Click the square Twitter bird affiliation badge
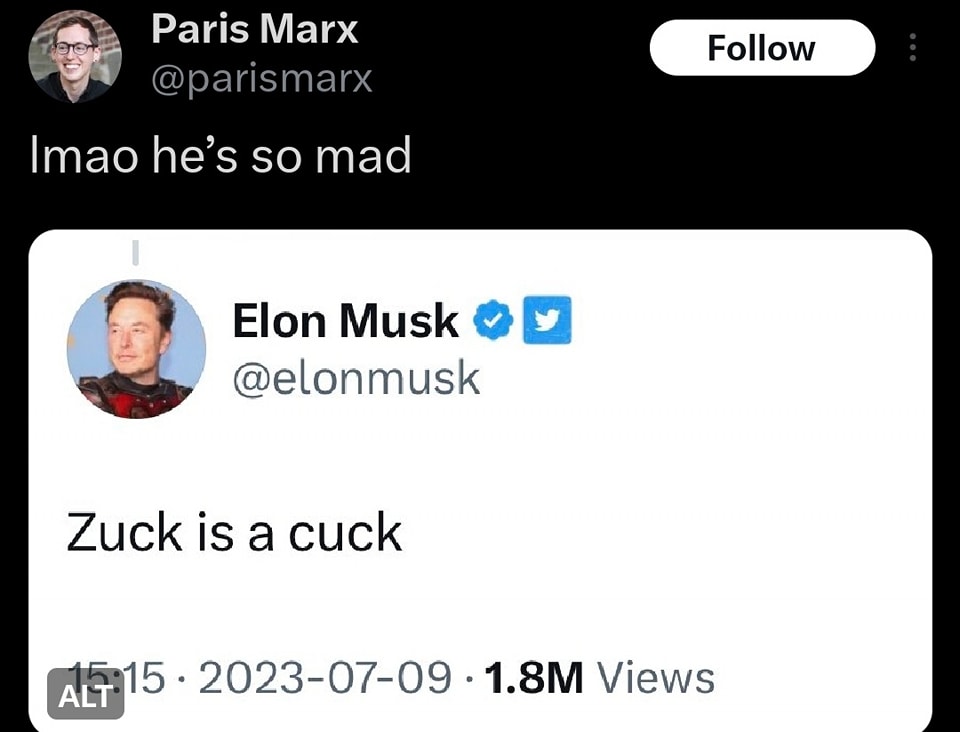Image resolution: width=960 pixels, height=732 pixels. point(546,320)
